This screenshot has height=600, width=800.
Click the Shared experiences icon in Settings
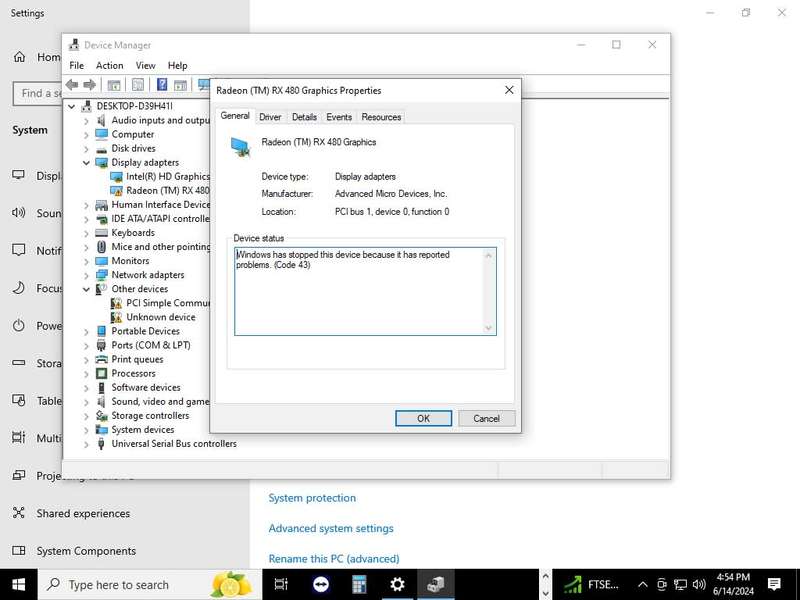pyautogui.click(x=19, y=513)
